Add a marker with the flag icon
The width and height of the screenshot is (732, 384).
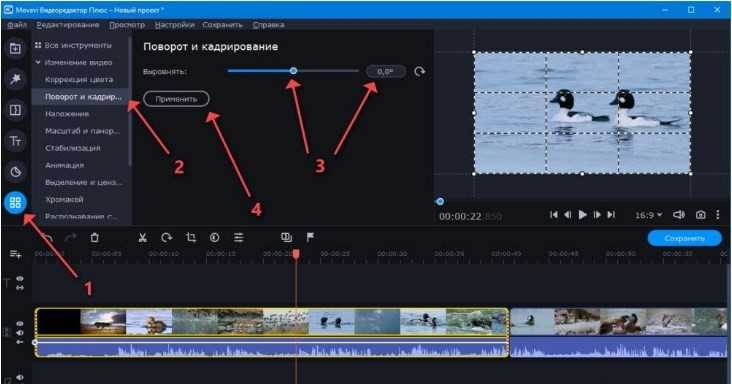pos(310,237)
